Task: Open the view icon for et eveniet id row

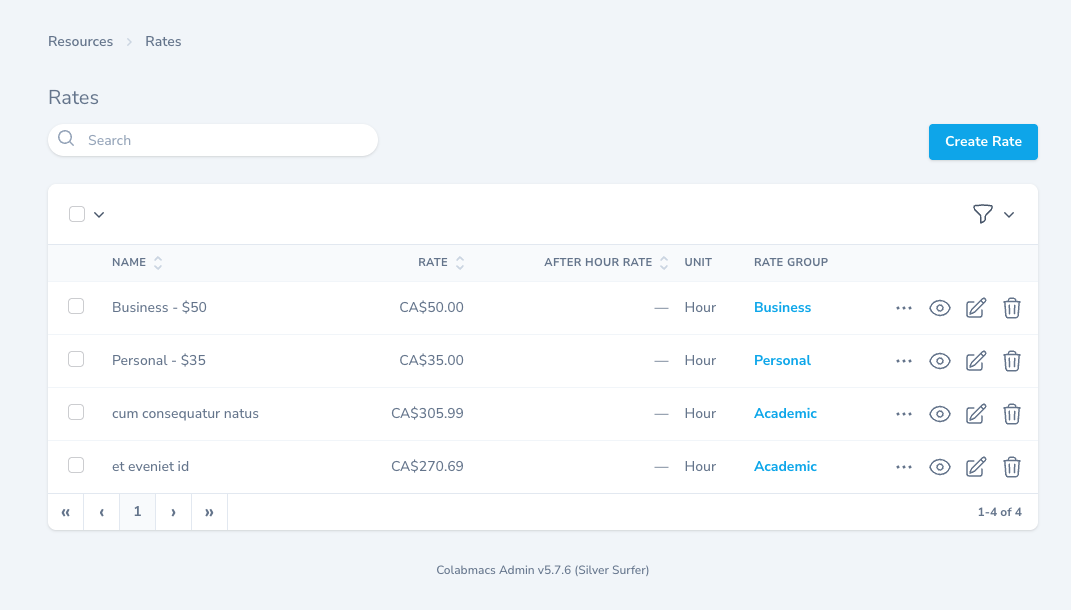Action: point(939,466)
